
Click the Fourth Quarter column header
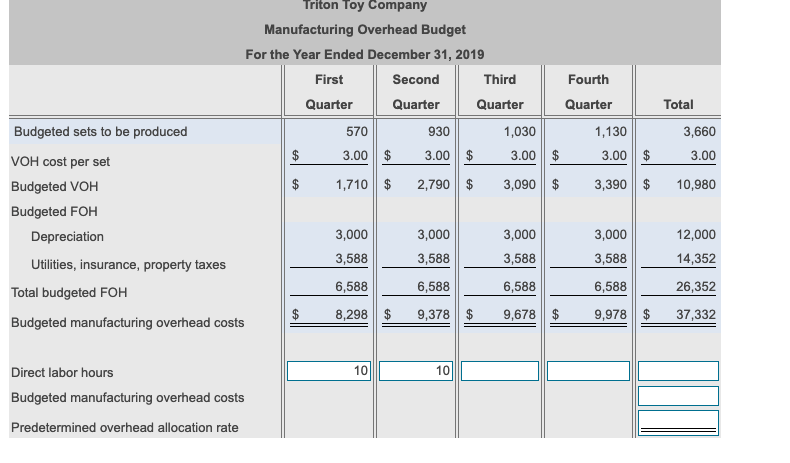[588, 92]
